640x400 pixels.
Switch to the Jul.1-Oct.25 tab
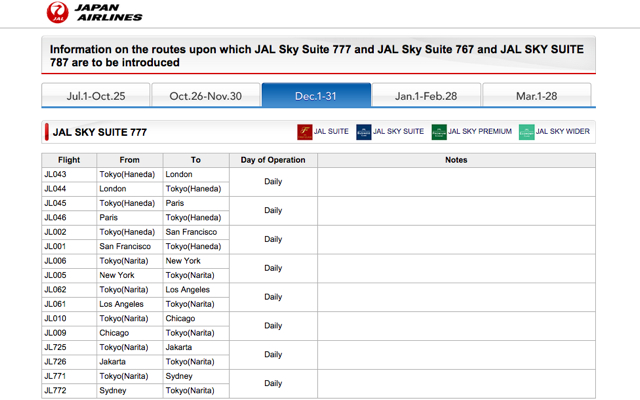click(96, 96)
